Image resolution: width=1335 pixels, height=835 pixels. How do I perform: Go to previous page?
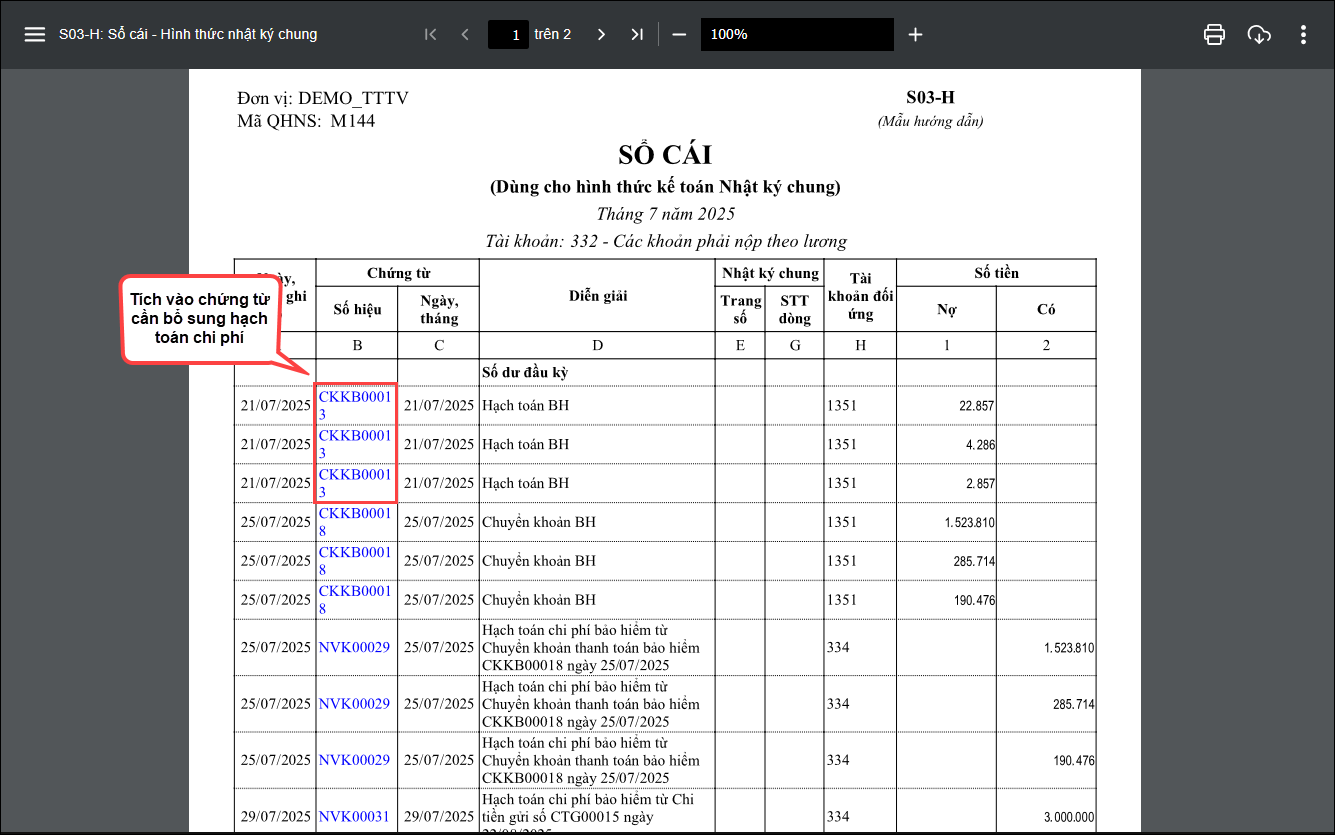[x=465, y=34]
